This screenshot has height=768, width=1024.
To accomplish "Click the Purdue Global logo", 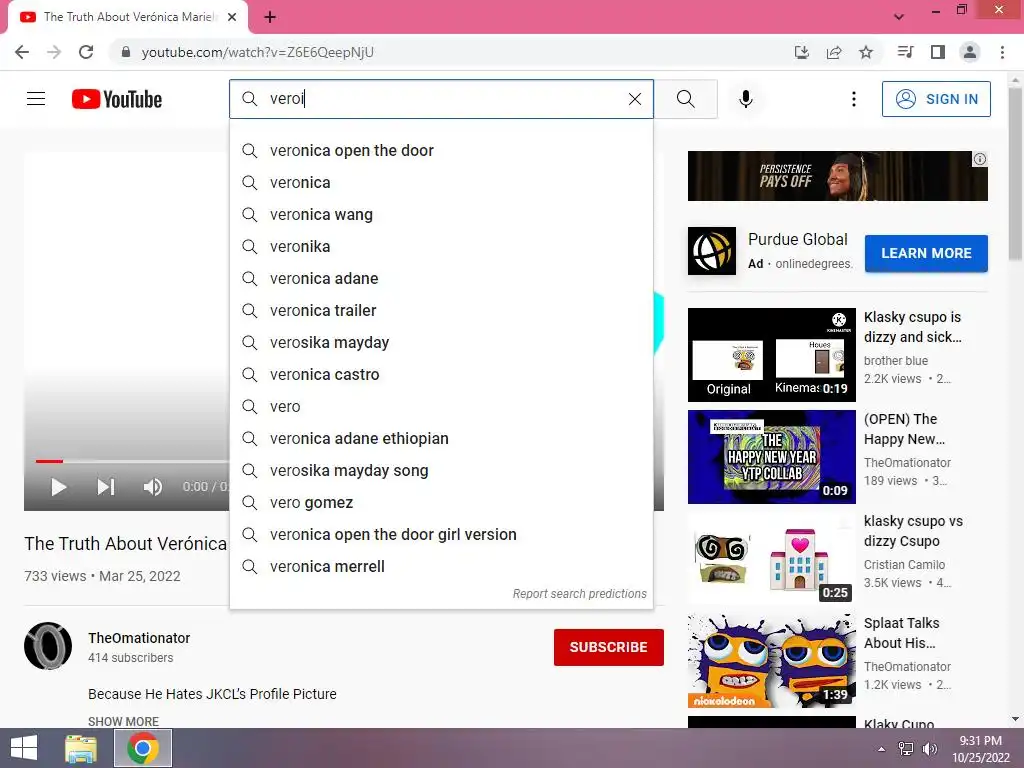I will click(712, 251).
